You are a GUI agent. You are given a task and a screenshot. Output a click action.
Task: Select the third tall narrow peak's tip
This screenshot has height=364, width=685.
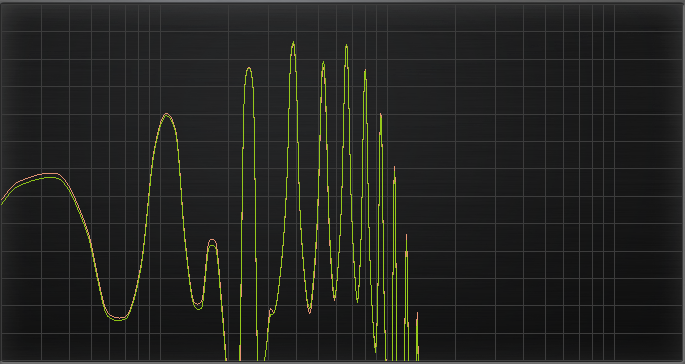pyautogui.click(x=323, y=62)
